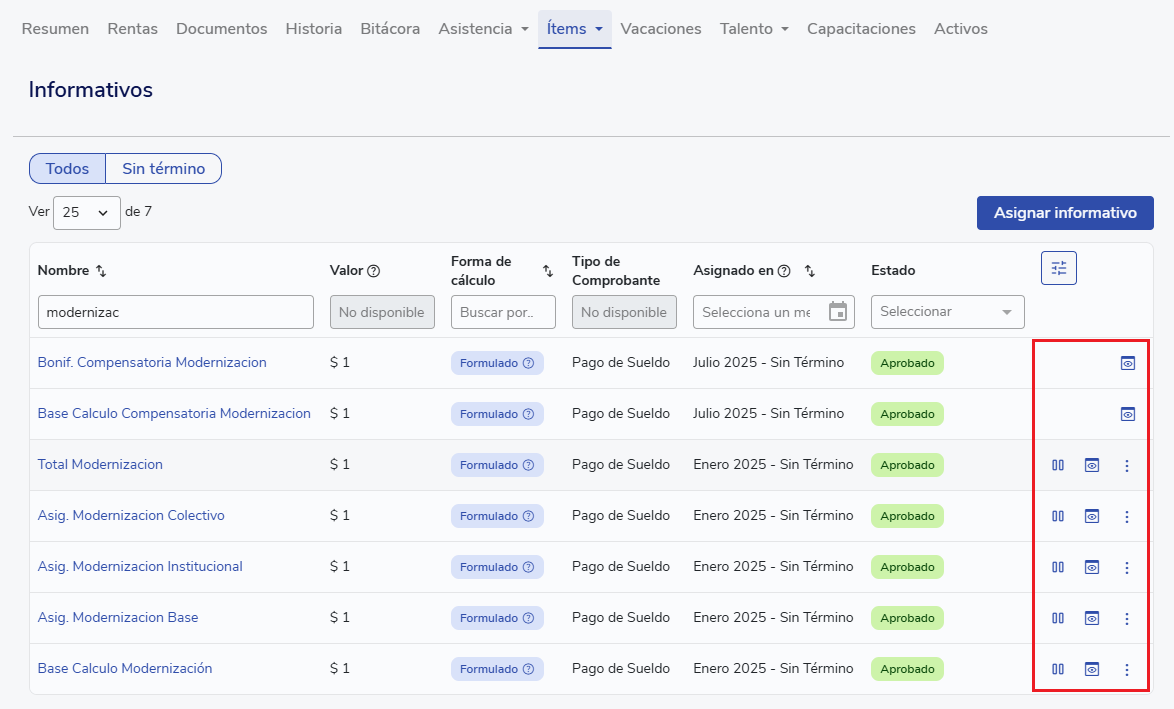Open three-dot menu for Asig. Modernizacion Institucional
The width and height of the screenshot is (1174, 709).
coord(1127,567)
